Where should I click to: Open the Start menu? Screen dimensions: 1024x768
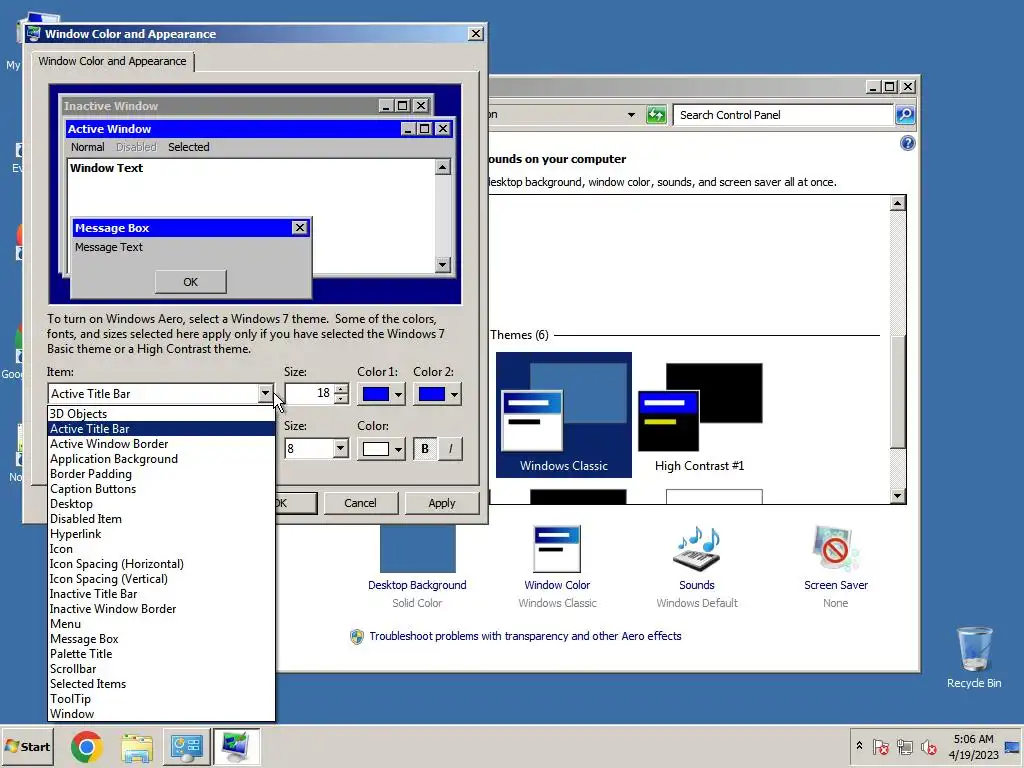pos(27,746)
